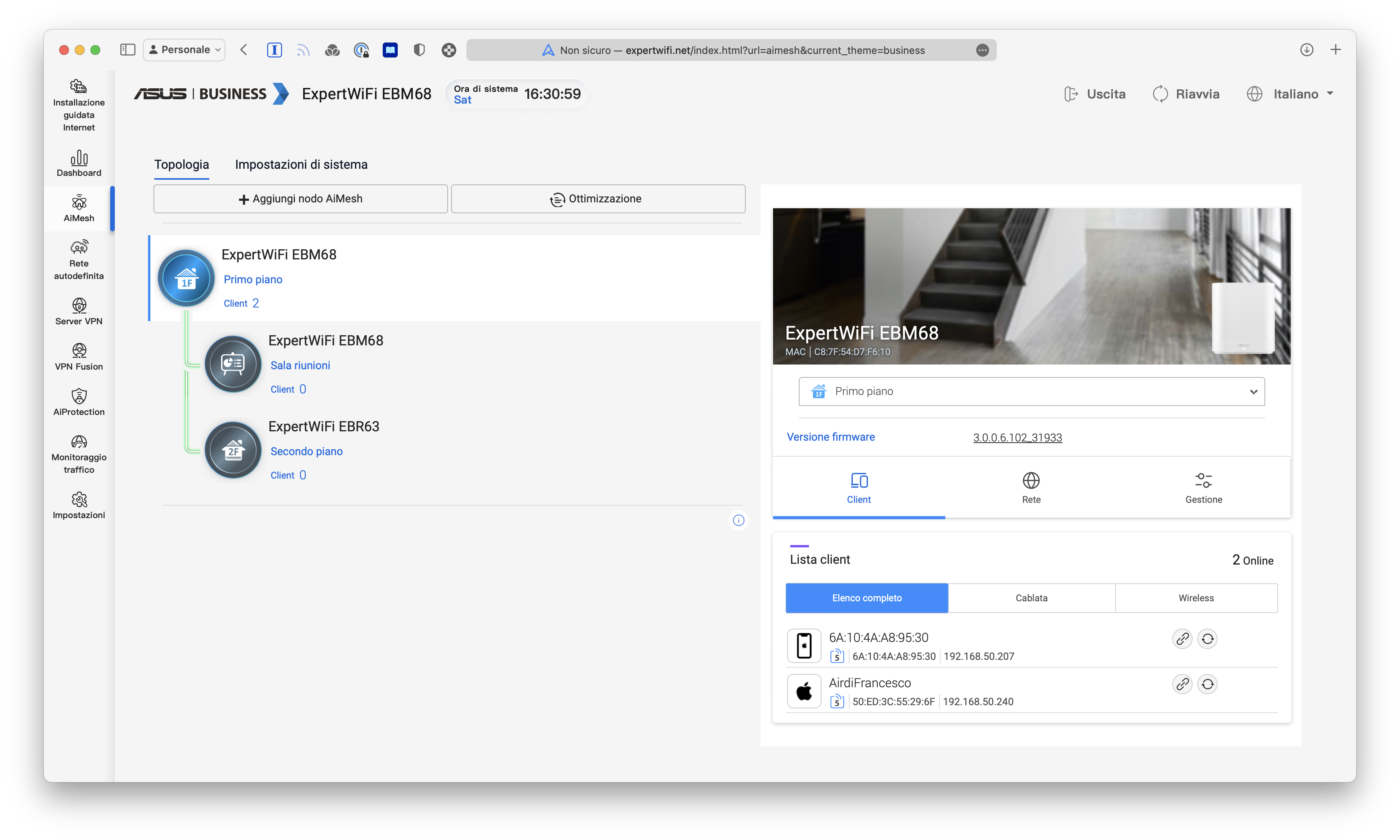Open Rete autodefinita in the sidebar

79,259
